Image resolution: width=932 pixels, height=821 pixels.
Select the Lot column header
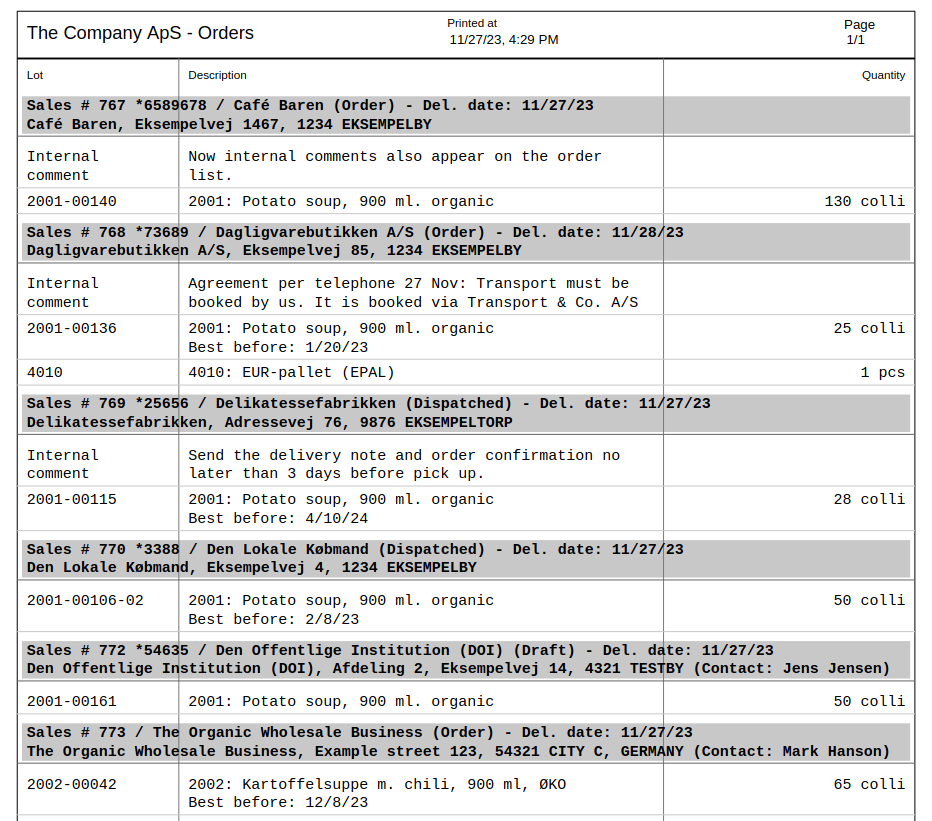point(35,75)
